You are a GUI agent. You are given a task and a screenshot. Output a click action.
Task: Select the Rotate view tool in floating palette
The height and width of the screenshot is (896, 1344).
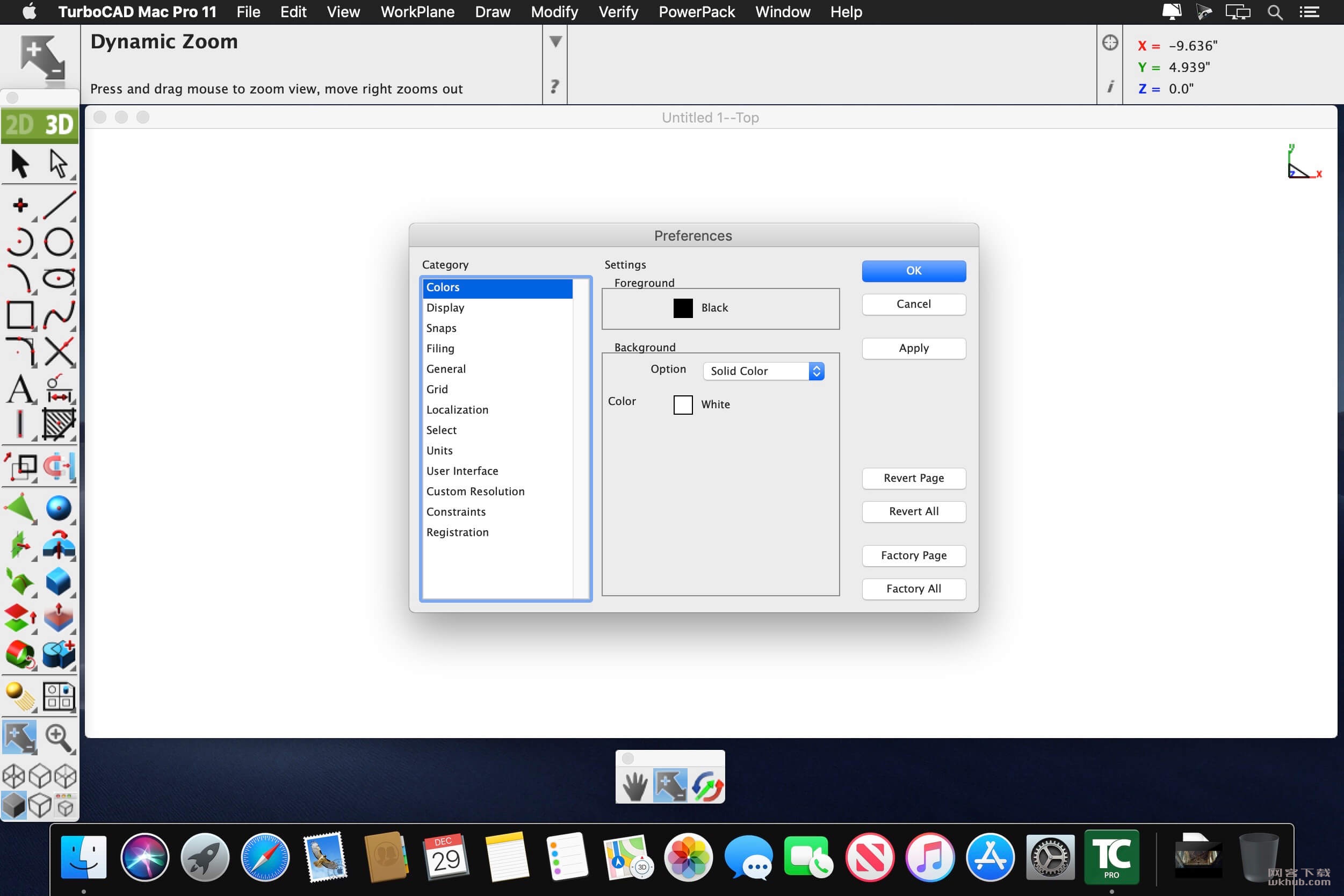[707, 786]
